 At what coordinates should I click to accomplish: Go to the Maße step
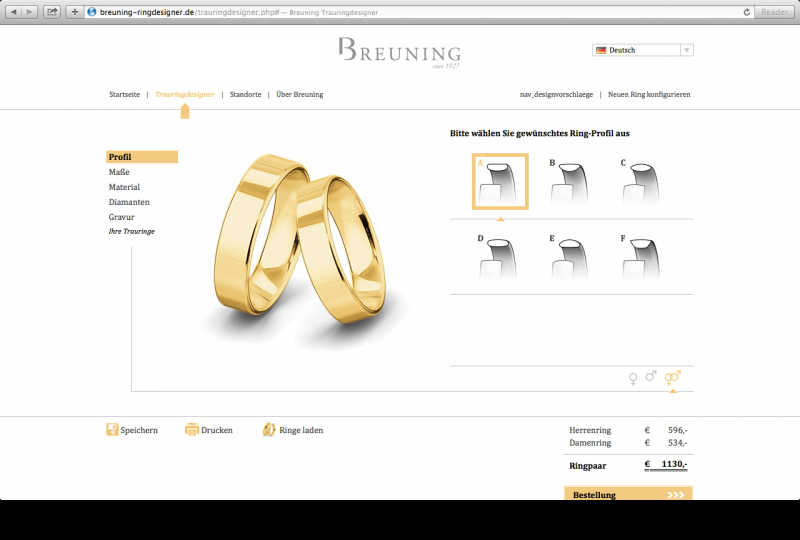point(119,172)
